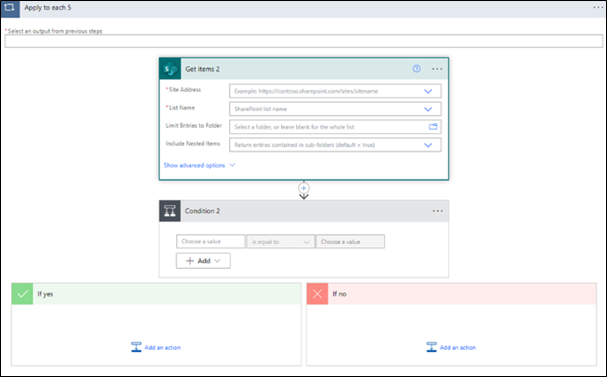Click the Include Nested Items label
Viewport: 607px width, 377px height.
tap(193, 144)
